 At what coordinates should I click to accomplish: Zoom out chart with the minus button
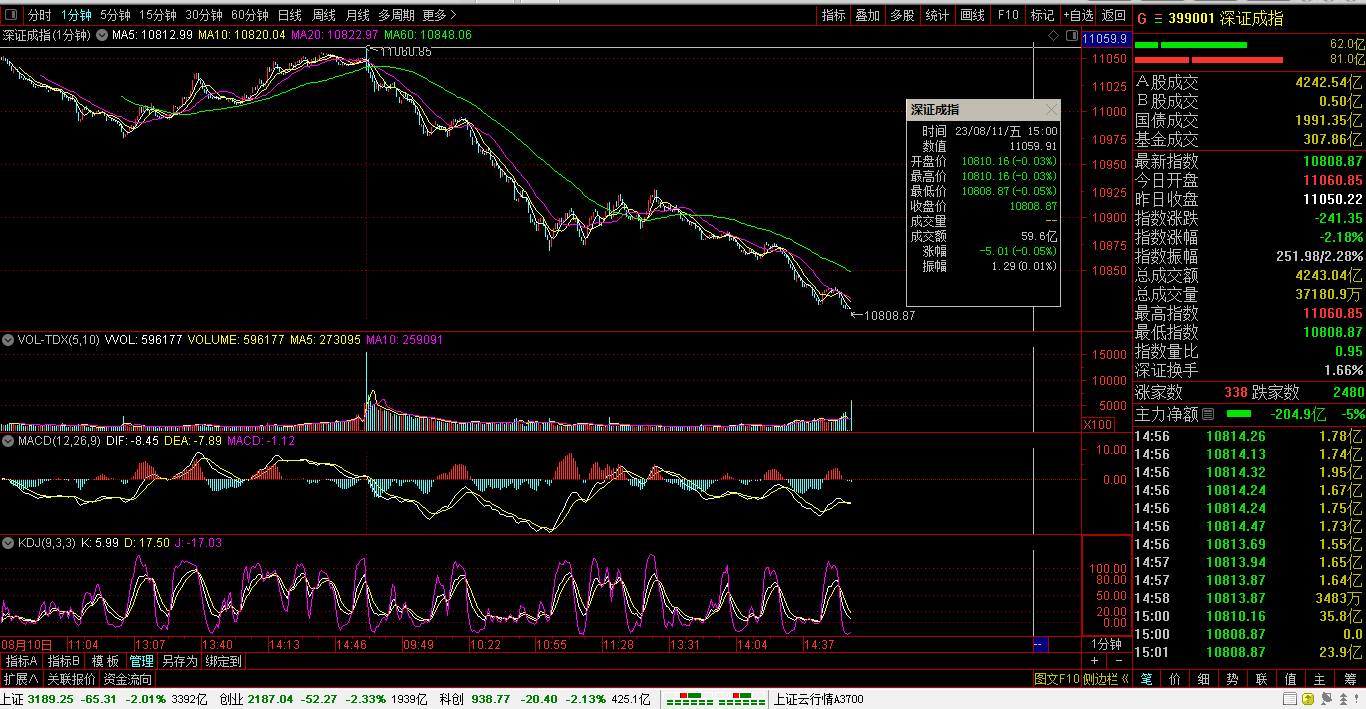(1118, 661)
